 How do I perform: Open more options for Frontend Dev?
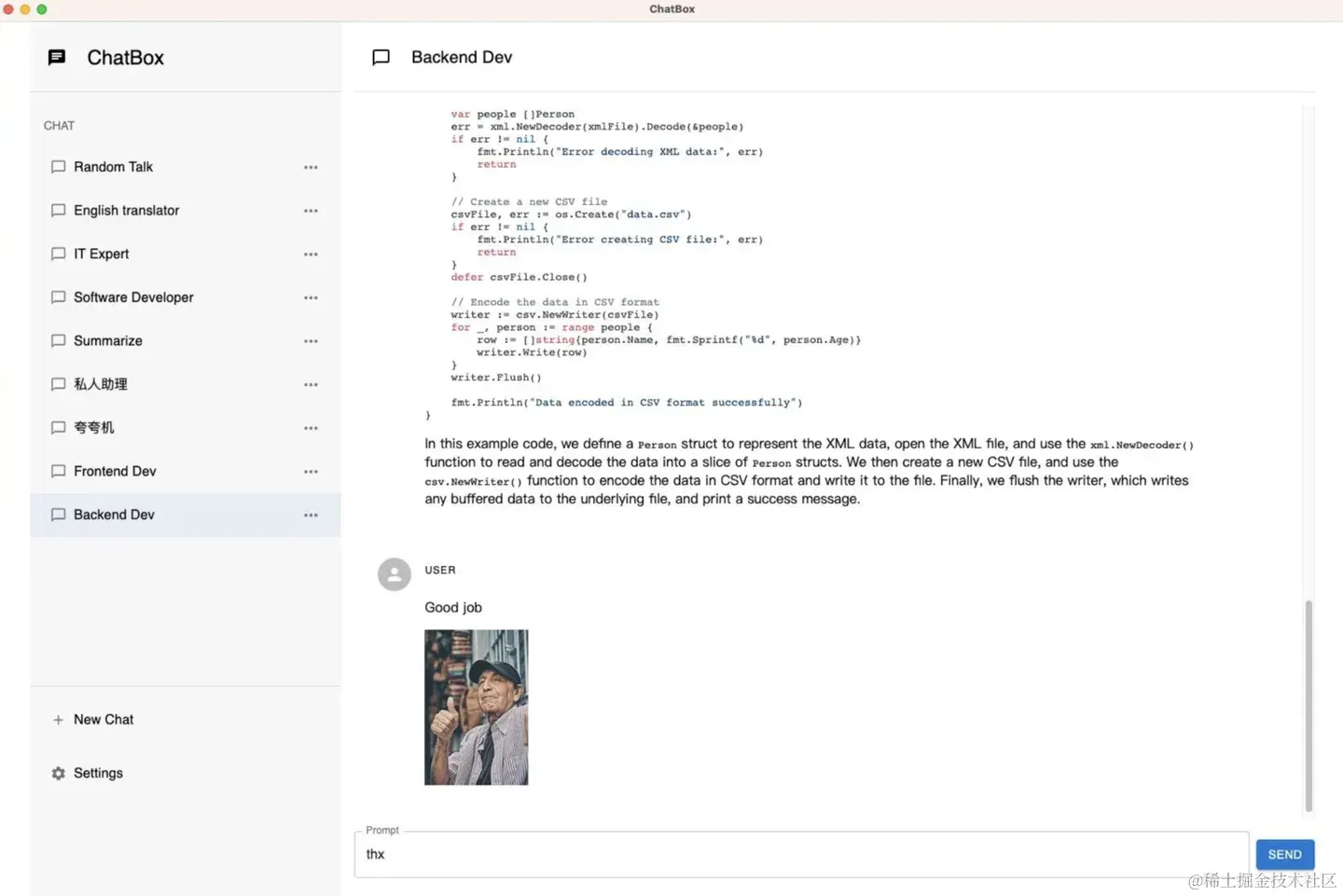pos(311,472)
